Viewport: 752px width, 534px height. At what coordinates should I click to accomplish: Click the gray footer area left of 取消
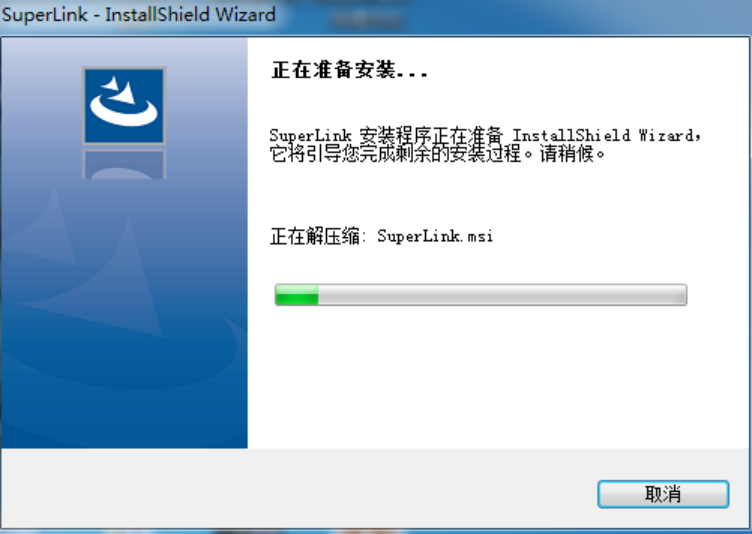[x=297, y=488]
